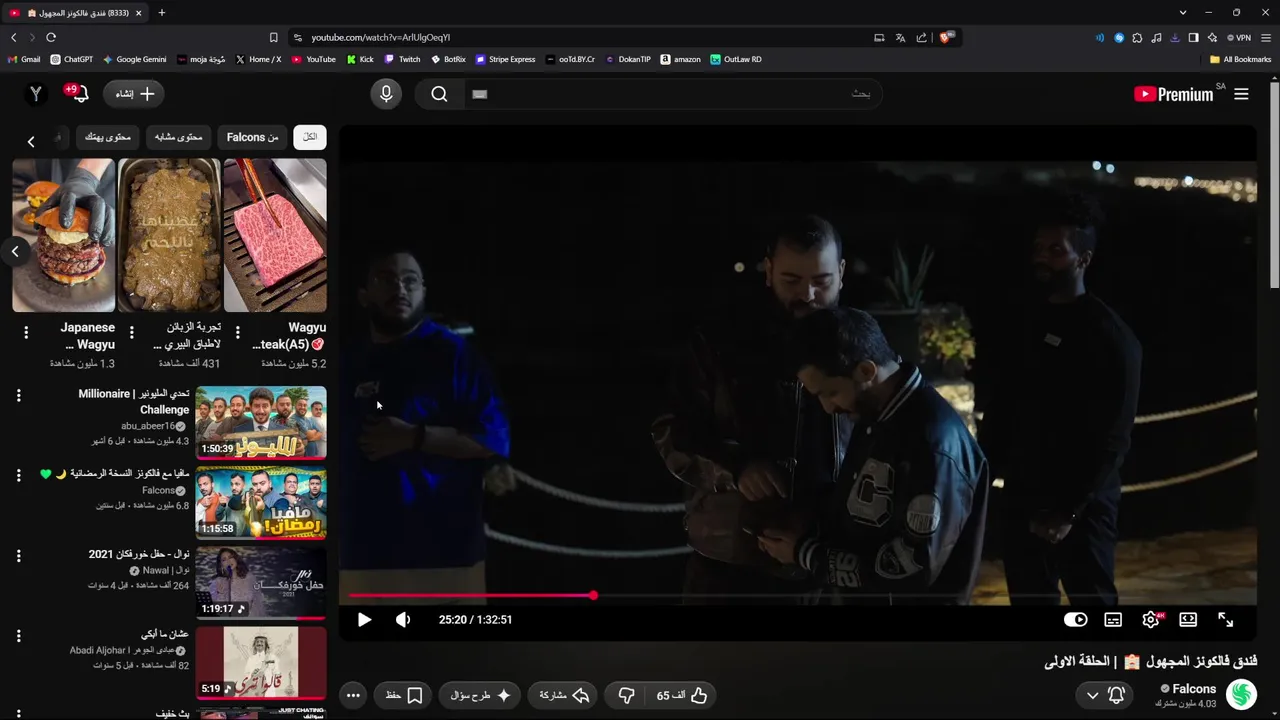This screenshot has height=720, width=1280.
Task: Toggle the autoplay switch in player controls
Action: point(1075,620)
